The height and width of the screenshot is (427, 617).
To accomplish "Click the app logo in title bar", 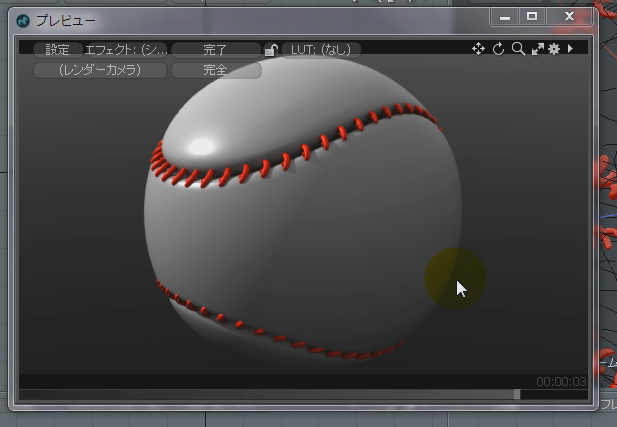I will [x=23, y=18].
